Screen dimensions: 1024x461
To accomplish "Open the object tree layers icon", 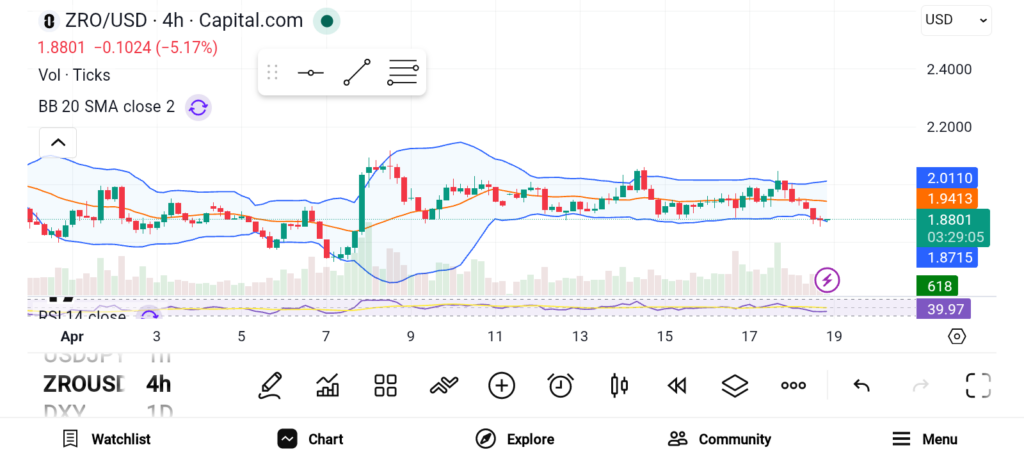I will (x=735, y=385).
